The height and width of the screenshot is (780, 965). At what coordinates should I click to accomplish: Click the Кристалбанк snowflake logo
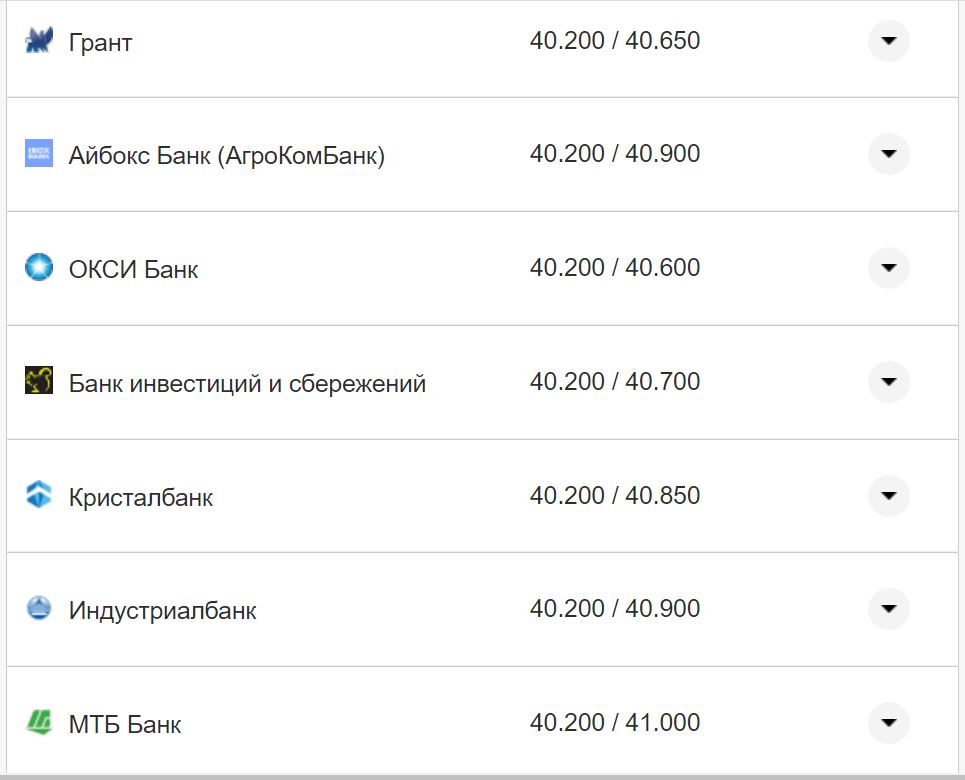point(38,495)
